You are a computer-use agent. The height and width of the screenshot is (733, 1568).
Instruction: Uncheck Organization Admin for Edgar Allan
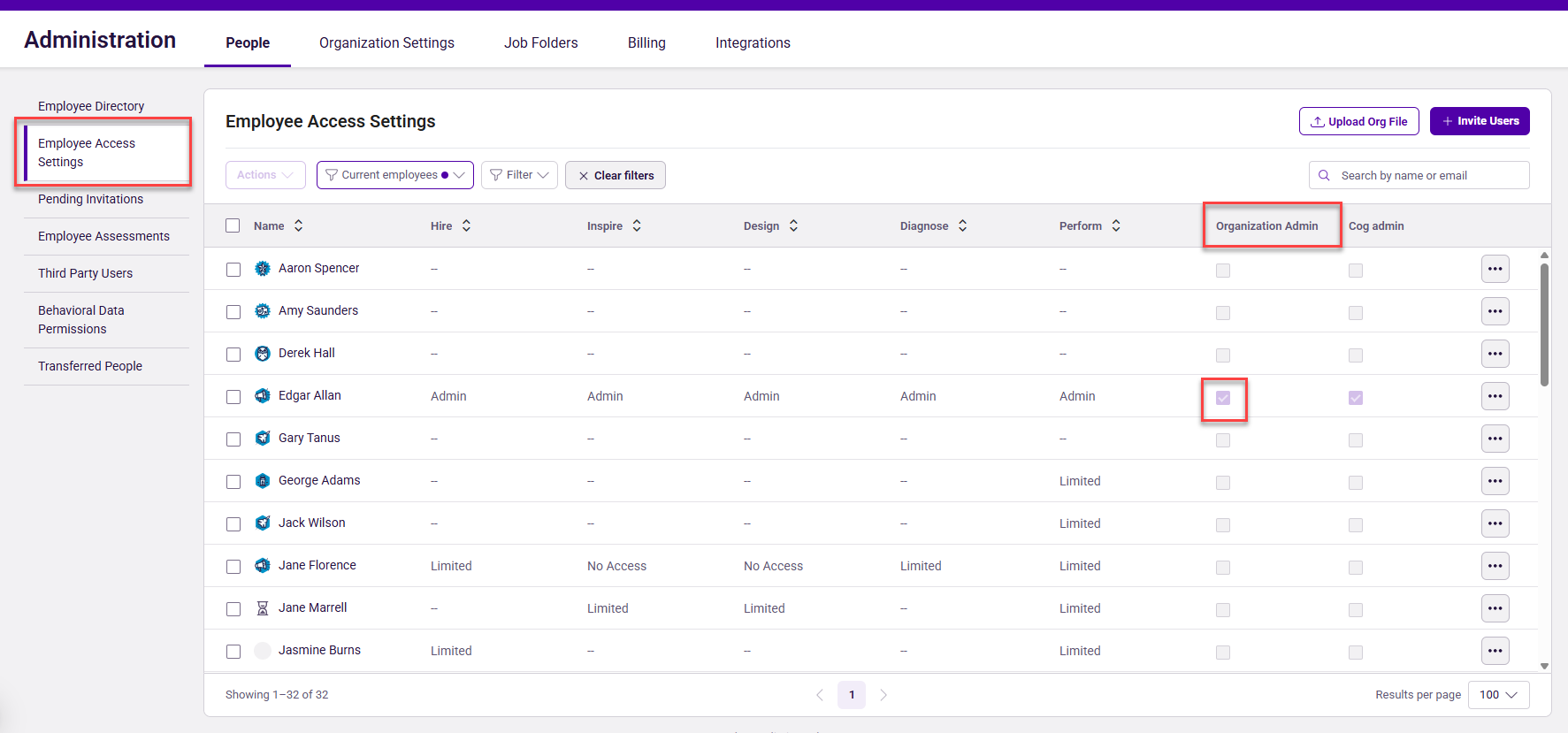1223,398
